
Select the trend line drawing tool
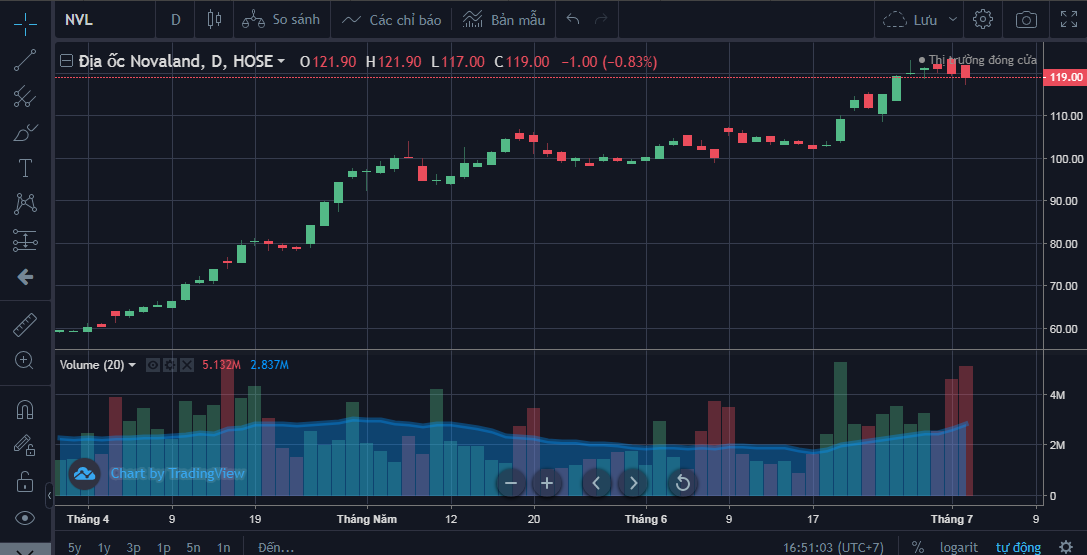25,61
